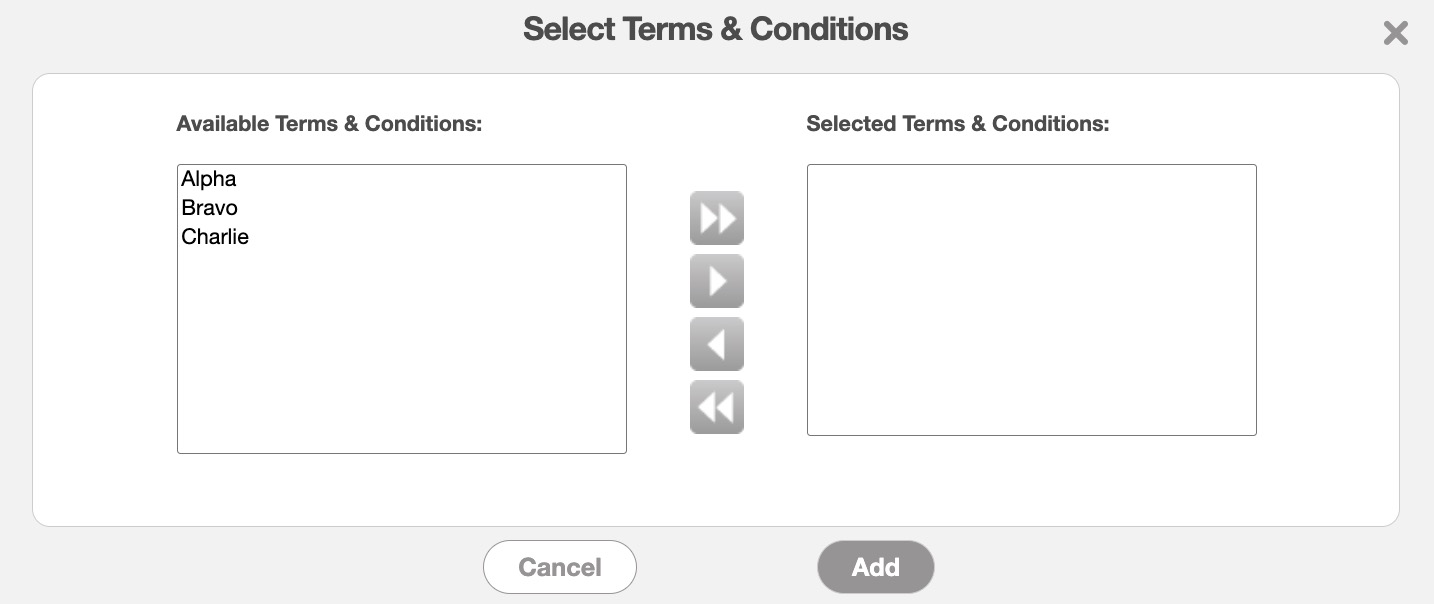Click the Select Terms & Conditions title
Viewport: 1434px width, 604px height.
(x=715, y=29)
